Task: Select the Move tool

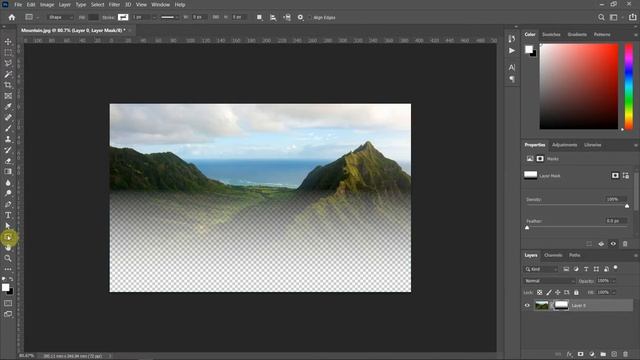Action: (8, 42)
